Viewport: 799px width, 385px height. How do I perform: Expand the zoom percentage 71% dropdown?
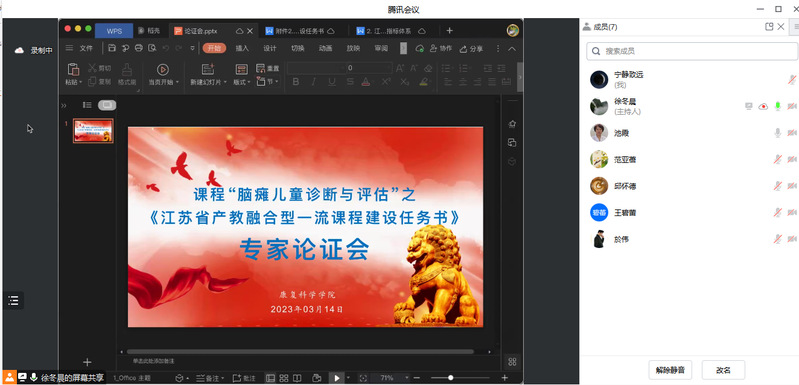[x=407, y=378]
